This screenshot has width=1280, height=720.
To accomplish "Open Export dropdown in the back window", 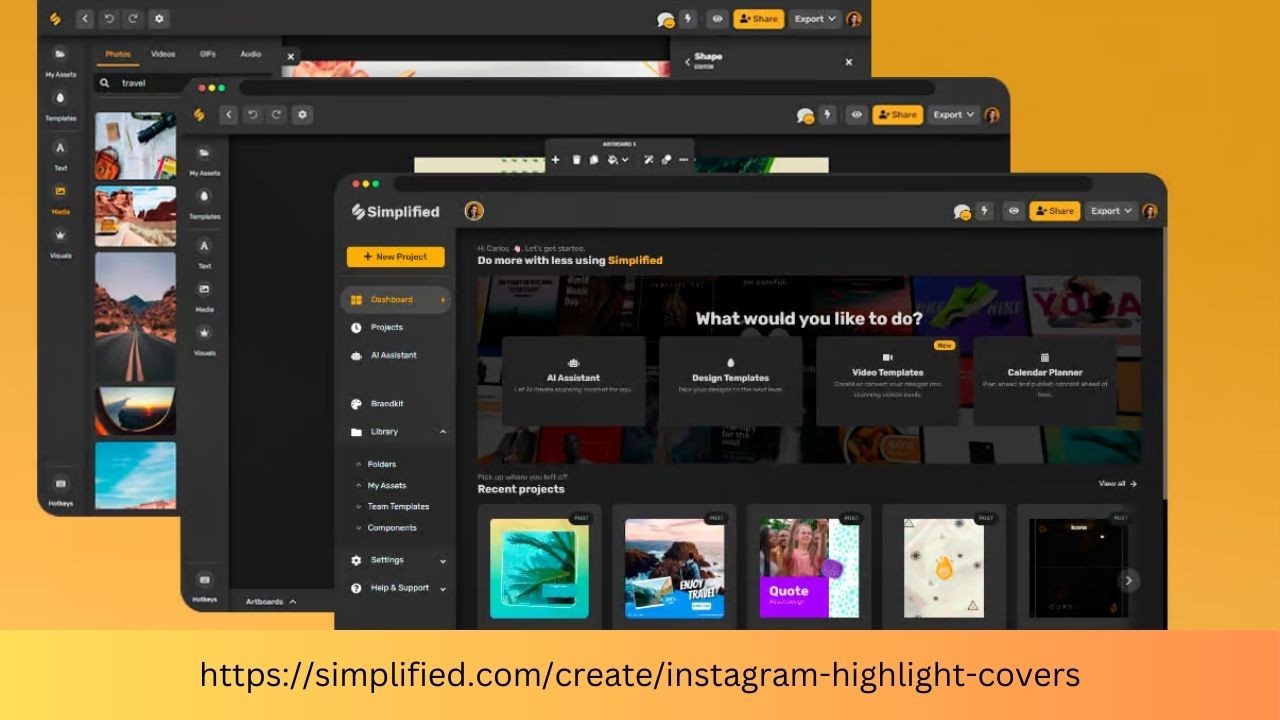I will click(815, 19).
